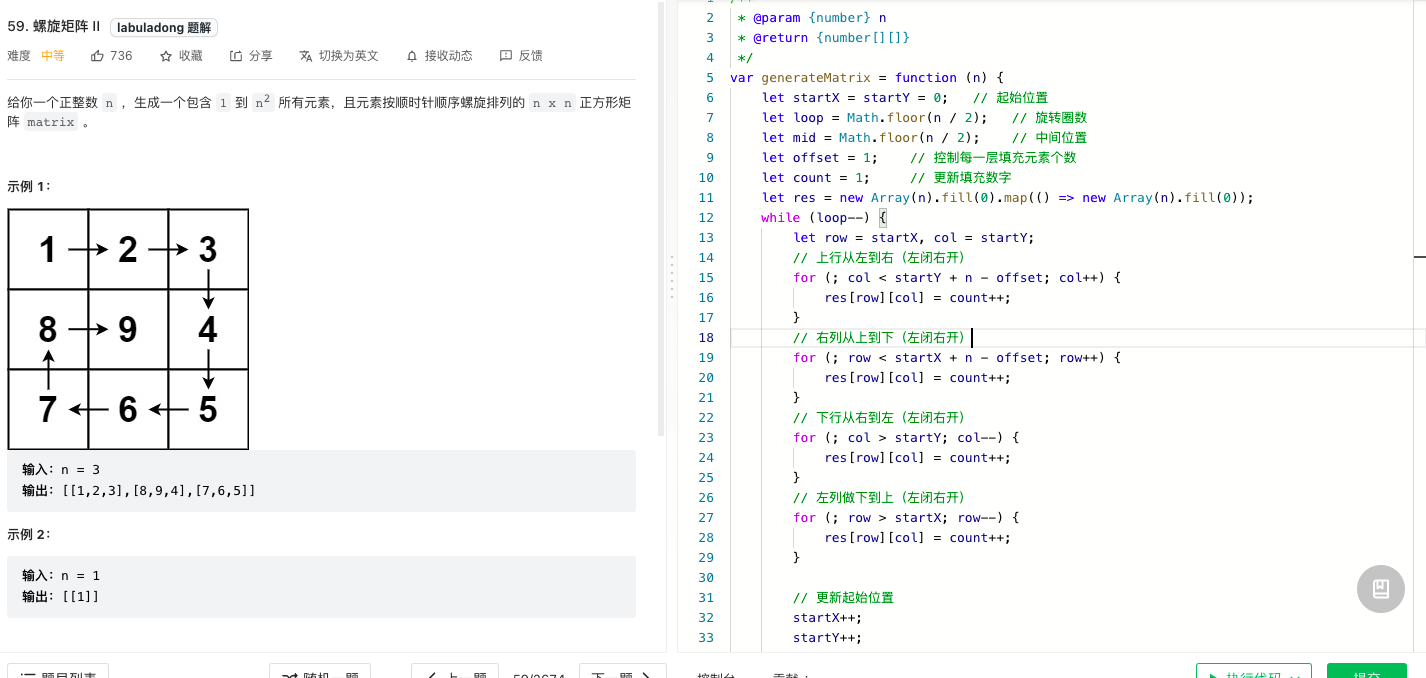
Task: Click the '@return {number[][]}' doc comment
Action: point(824,37)
